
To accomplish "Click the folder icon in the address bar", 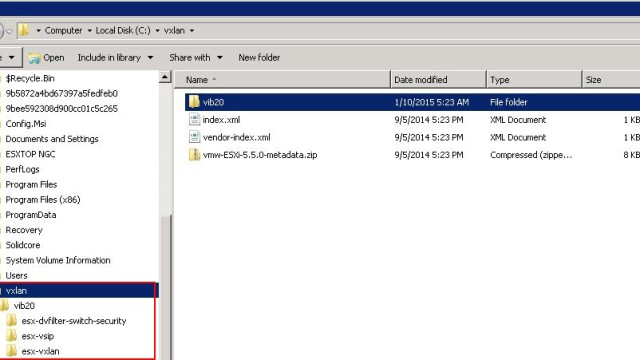I will [24, 30].
